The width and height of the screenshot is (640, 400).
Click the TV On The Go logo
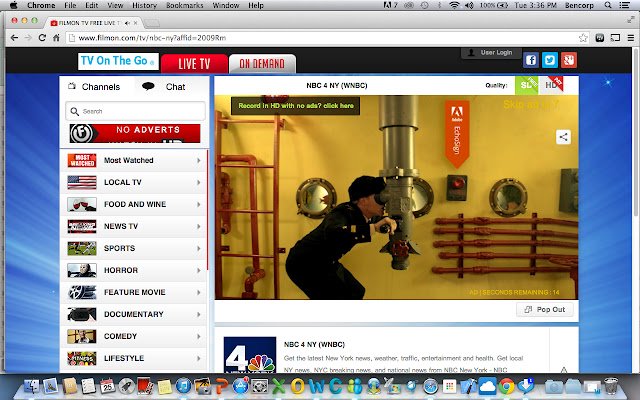click(118, 61)
